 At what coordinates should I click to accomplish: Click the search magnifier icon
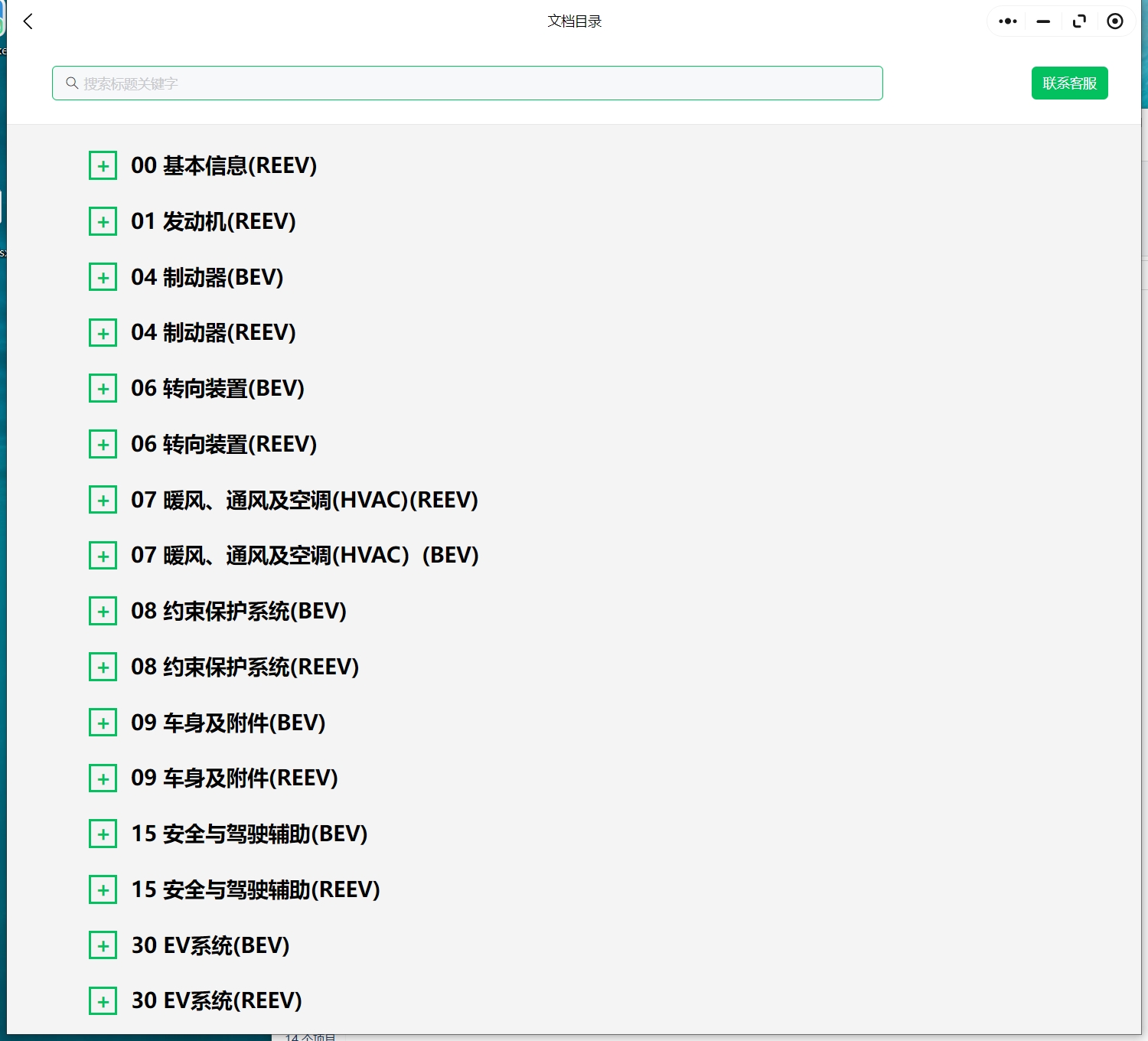coord(72,83)
